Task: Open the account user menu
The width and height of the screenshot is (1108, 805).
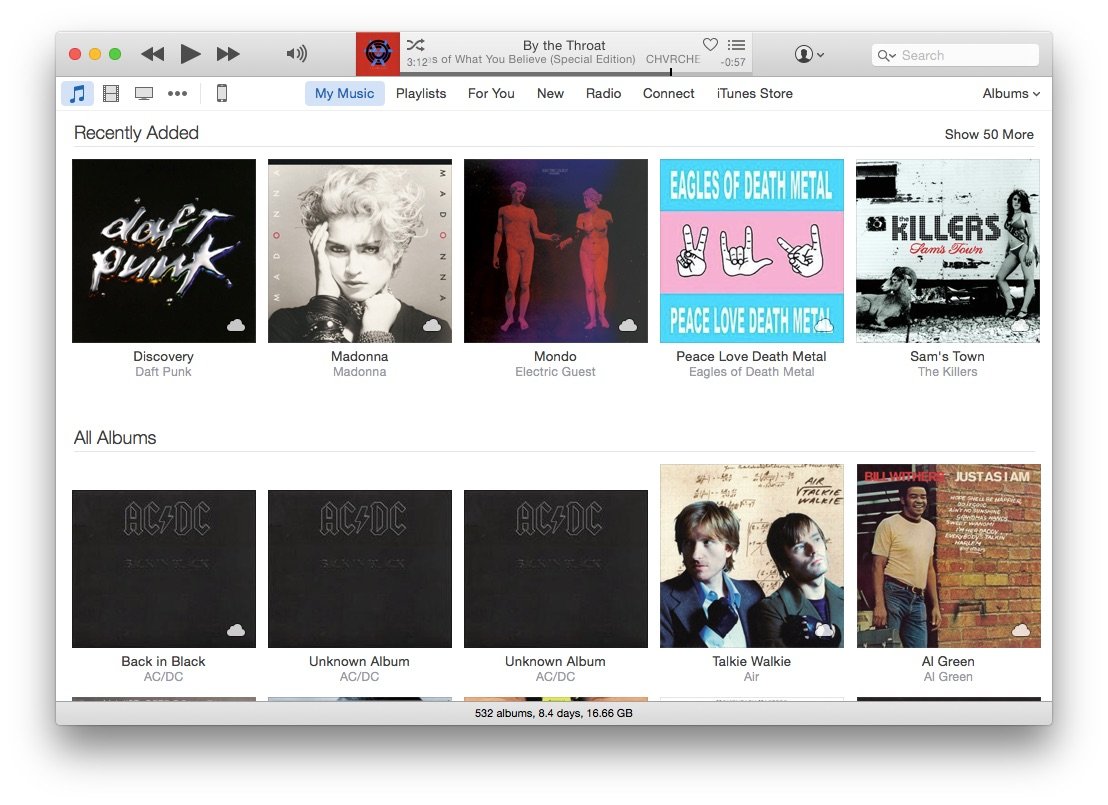Action: click(x=809, y=54)
